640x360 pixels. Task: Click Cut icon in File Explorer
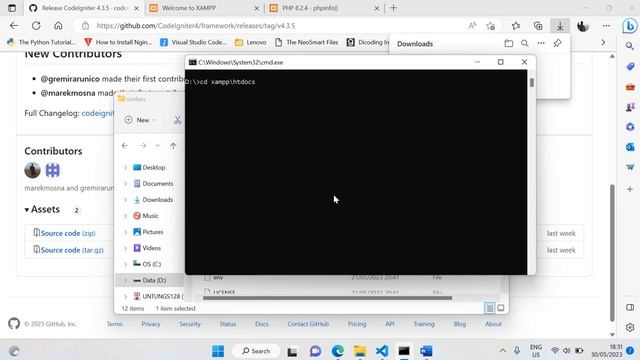click(x=177, y=120)
